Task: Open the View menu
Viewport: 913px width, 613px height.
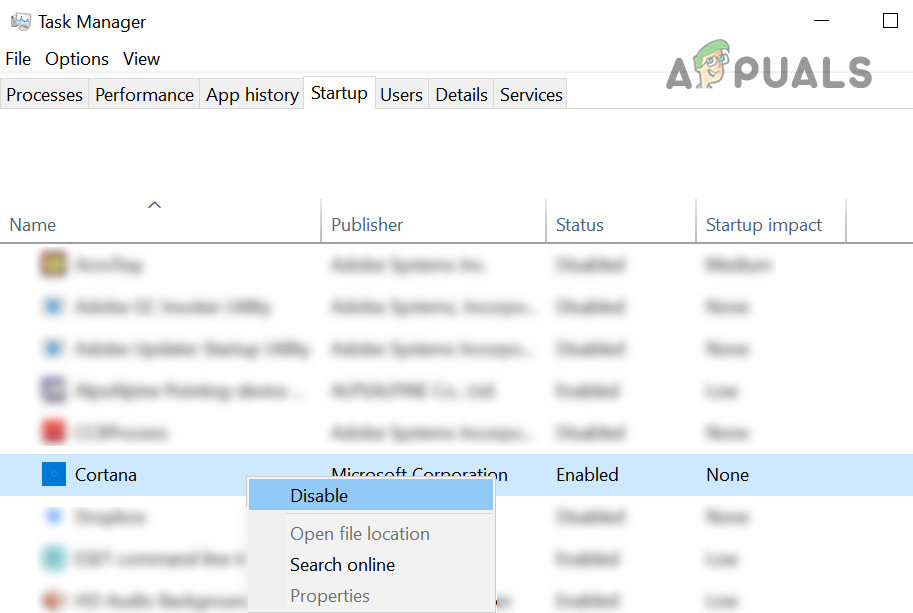Action: (141, 59)
